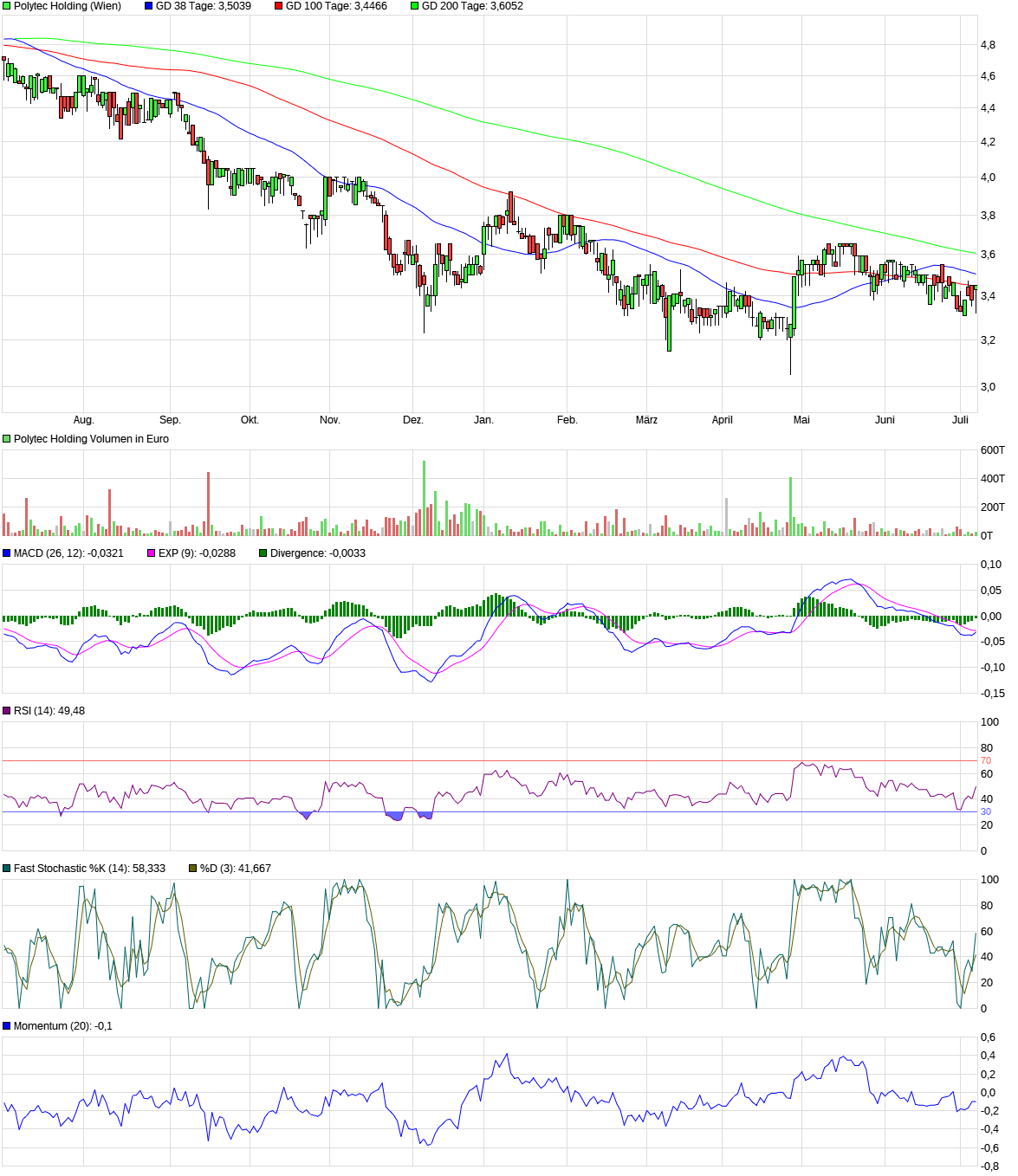Image resolution: width=1018 pixels, height=1176 pixels.
Task: Click the blue MACD legend swatch
Action: click(7, 553)
